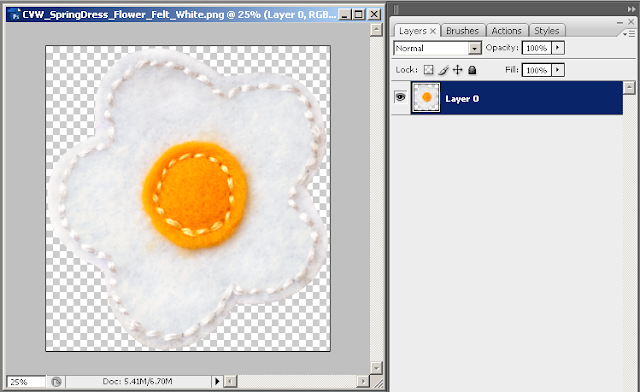Close the Layers panel group
640x392 pixels.
coord(631,22)
